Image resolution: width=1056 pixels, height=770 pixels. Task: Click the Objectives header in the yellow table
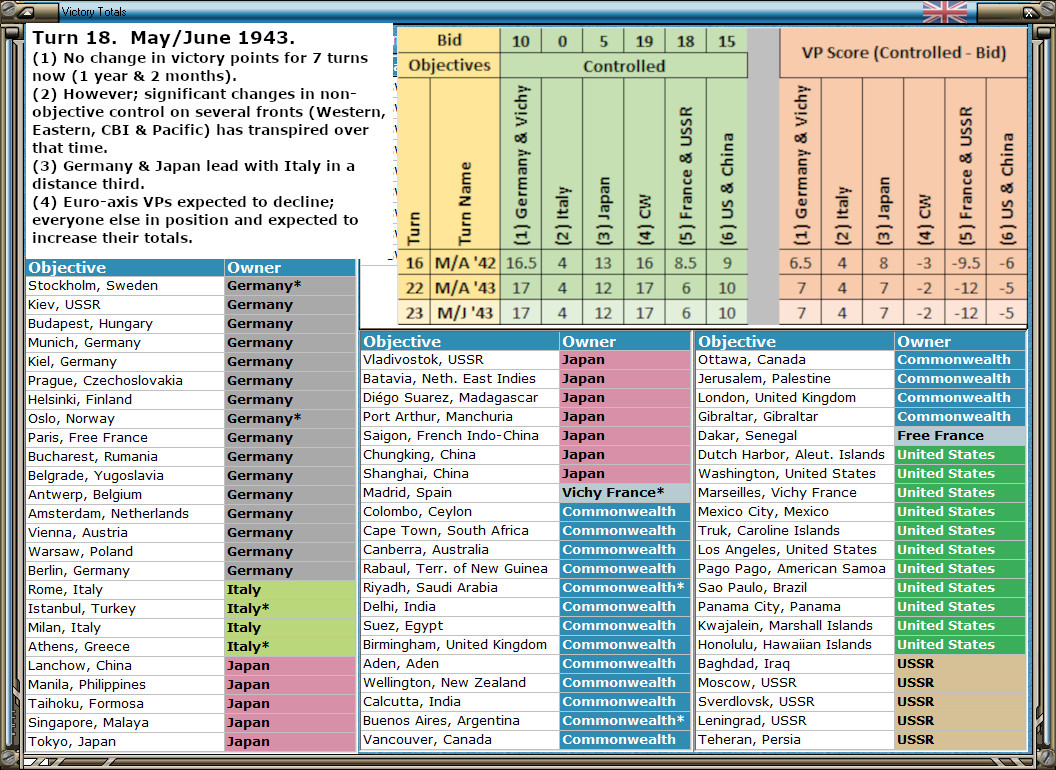(449, 65)
